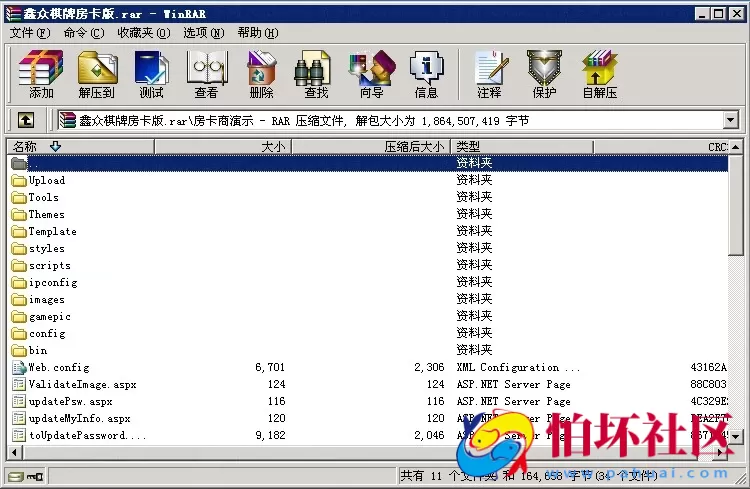Viewport: 750px width, 489px height.
Task: Click the 解压到 (Extract To) icon
Action: tap(97, 75)
